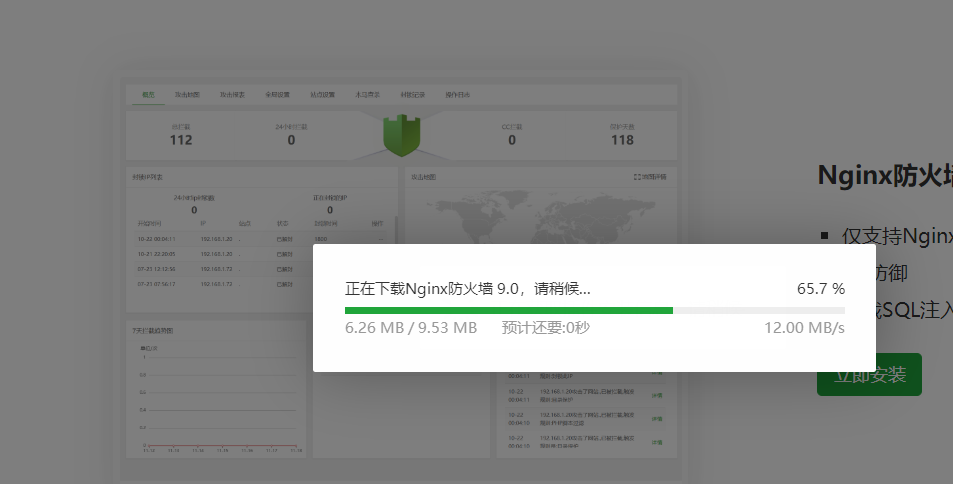Screen dimensions: 953x484
Task: Open the 站点设置 tab
Action: pyautogui.click(x=322, y=95)
